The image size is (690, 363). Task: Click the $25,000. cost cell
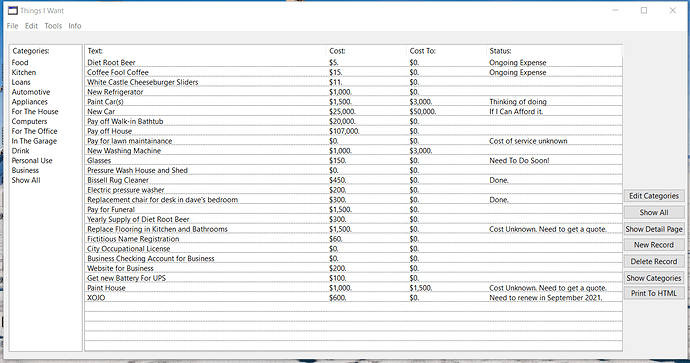342,112
